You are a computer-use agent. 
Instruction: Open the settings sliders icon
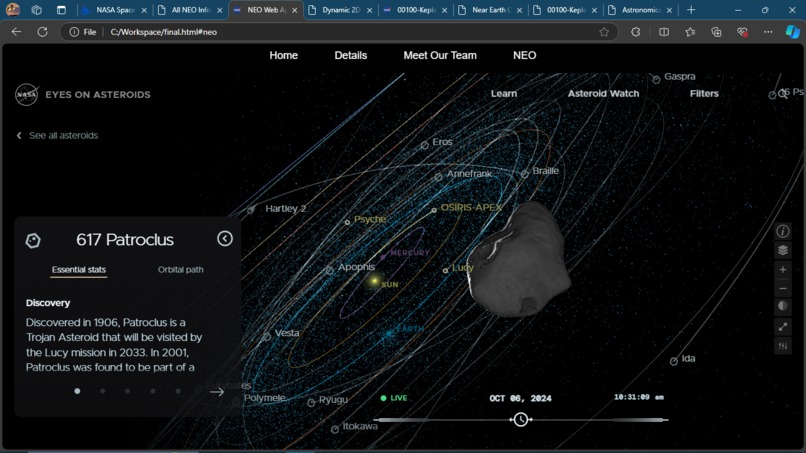click(x=782, y=346)
